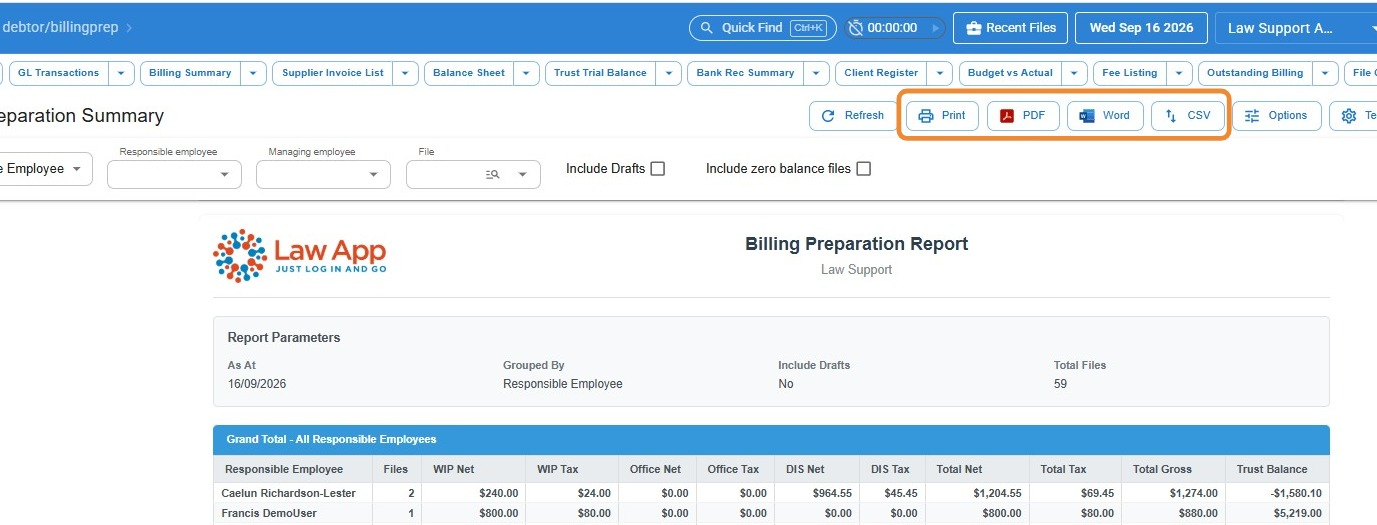Click the Quick Find magnifier icon
This screenshot has height=525, width=1377.
707,28
